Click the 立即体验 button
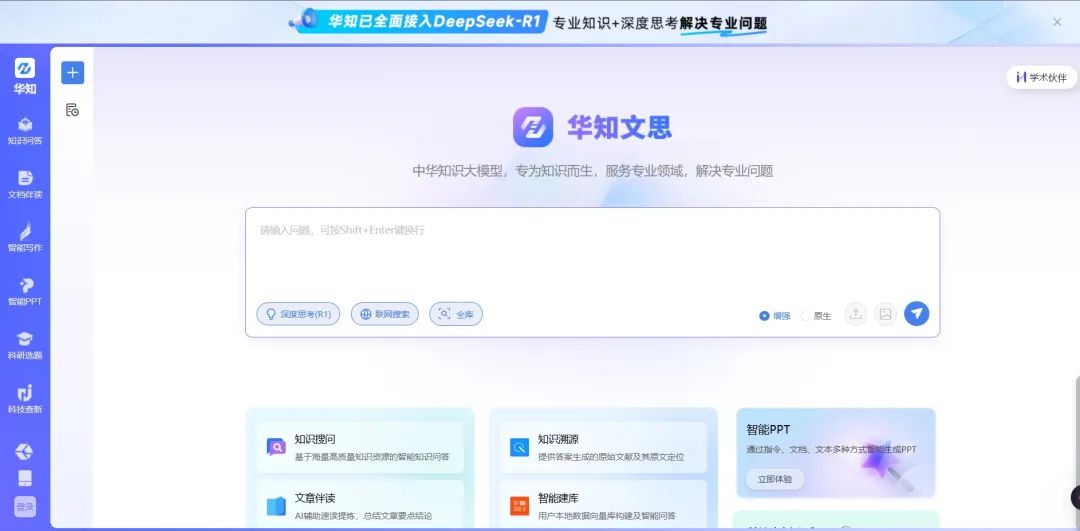The image size is (1080, 531). (774, 479)
